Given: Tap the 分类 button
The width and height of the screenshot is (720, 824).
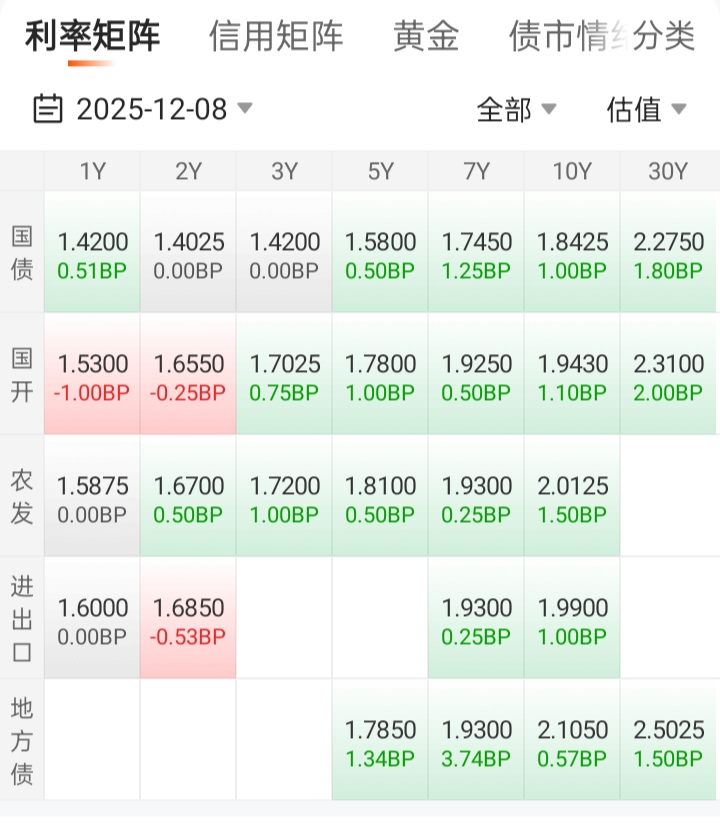Looking at the screenshot, I should [x=665, y=37].
